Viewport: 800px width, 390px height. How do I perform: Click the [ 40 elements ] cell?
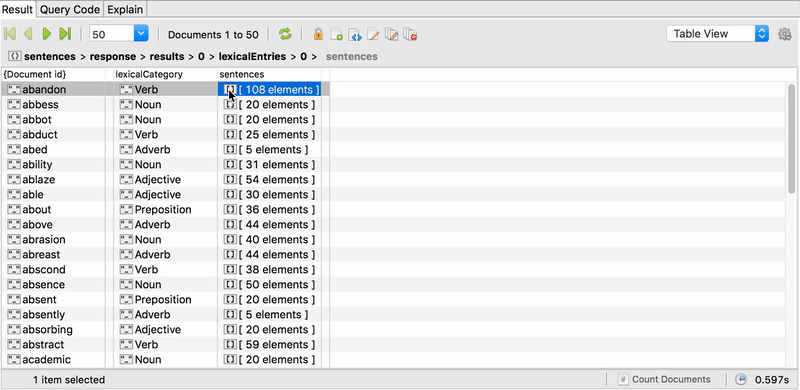tap(269, 239)
